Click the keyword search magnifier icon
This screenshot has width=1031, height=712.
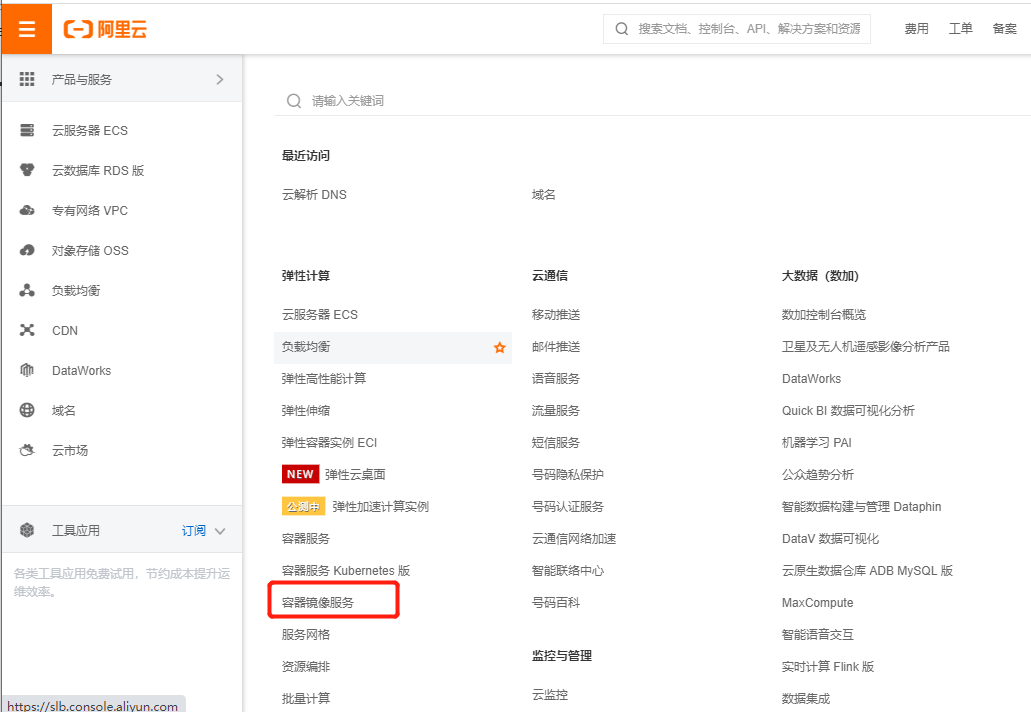coord(294,101)
